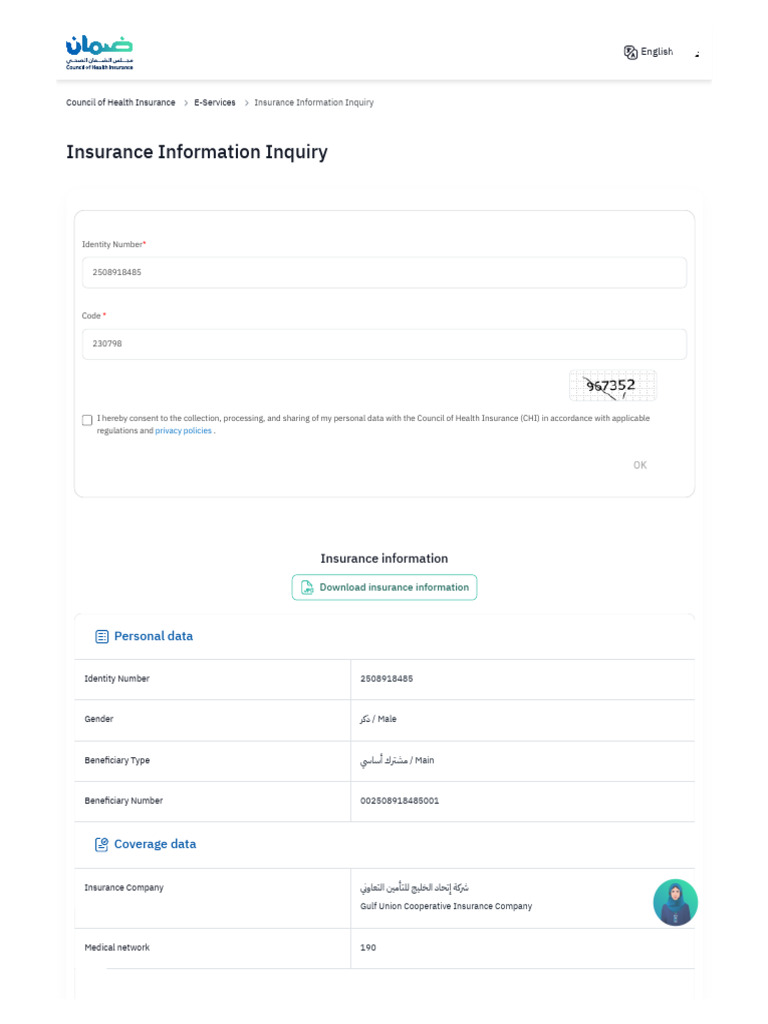Screen dimensions: 768x1024
Task: Click Download insurance information button
Action: click(x=385, y=588)
